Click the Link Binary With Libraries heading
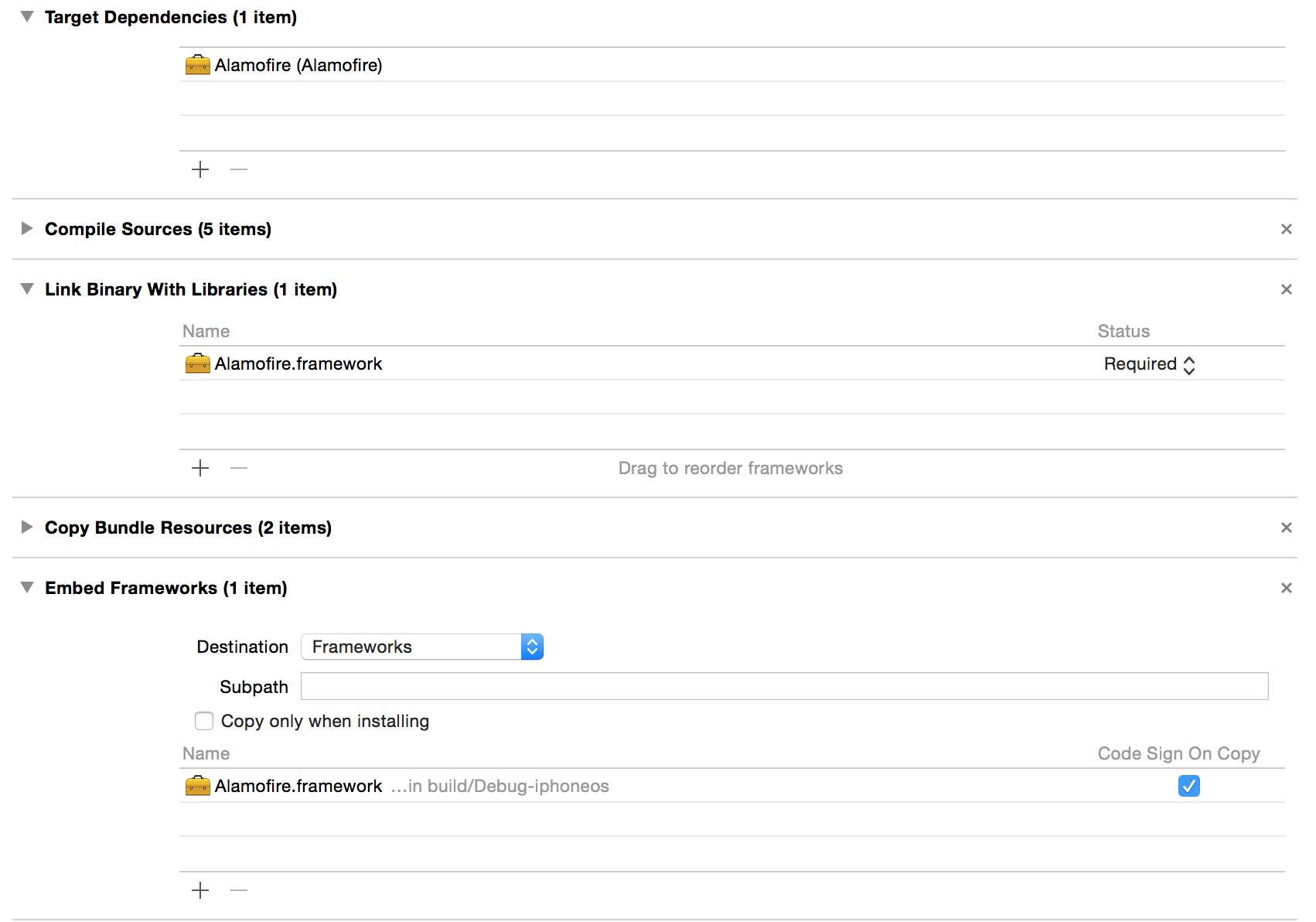The width and height of the screenshot is (1316, 922). [x=191, y=289]
